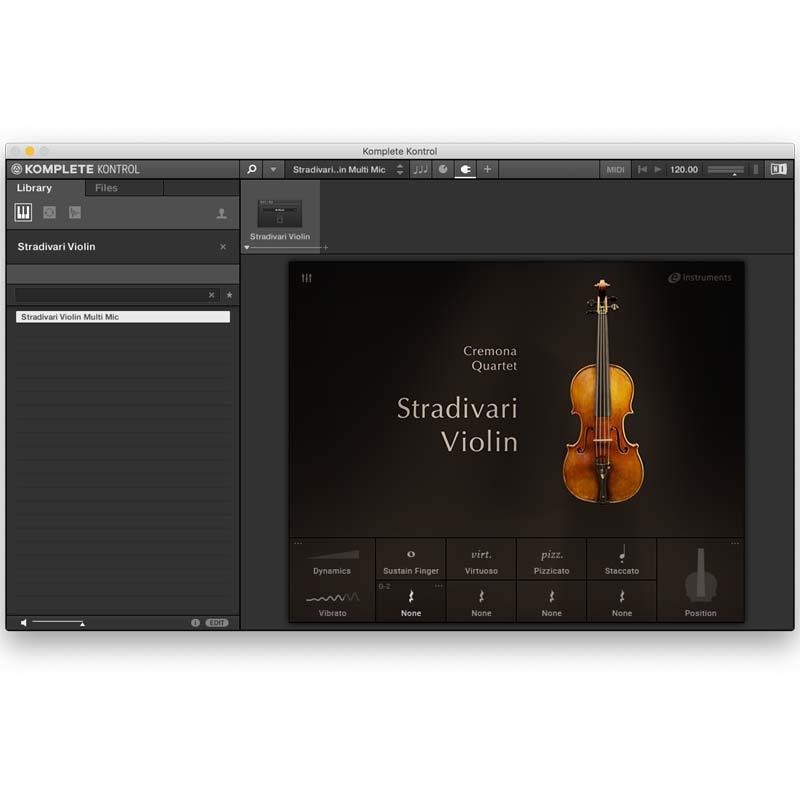Click the Komplete Kontrol logo
The width and height of the screenshot is (800, 800).
(75, 169)
